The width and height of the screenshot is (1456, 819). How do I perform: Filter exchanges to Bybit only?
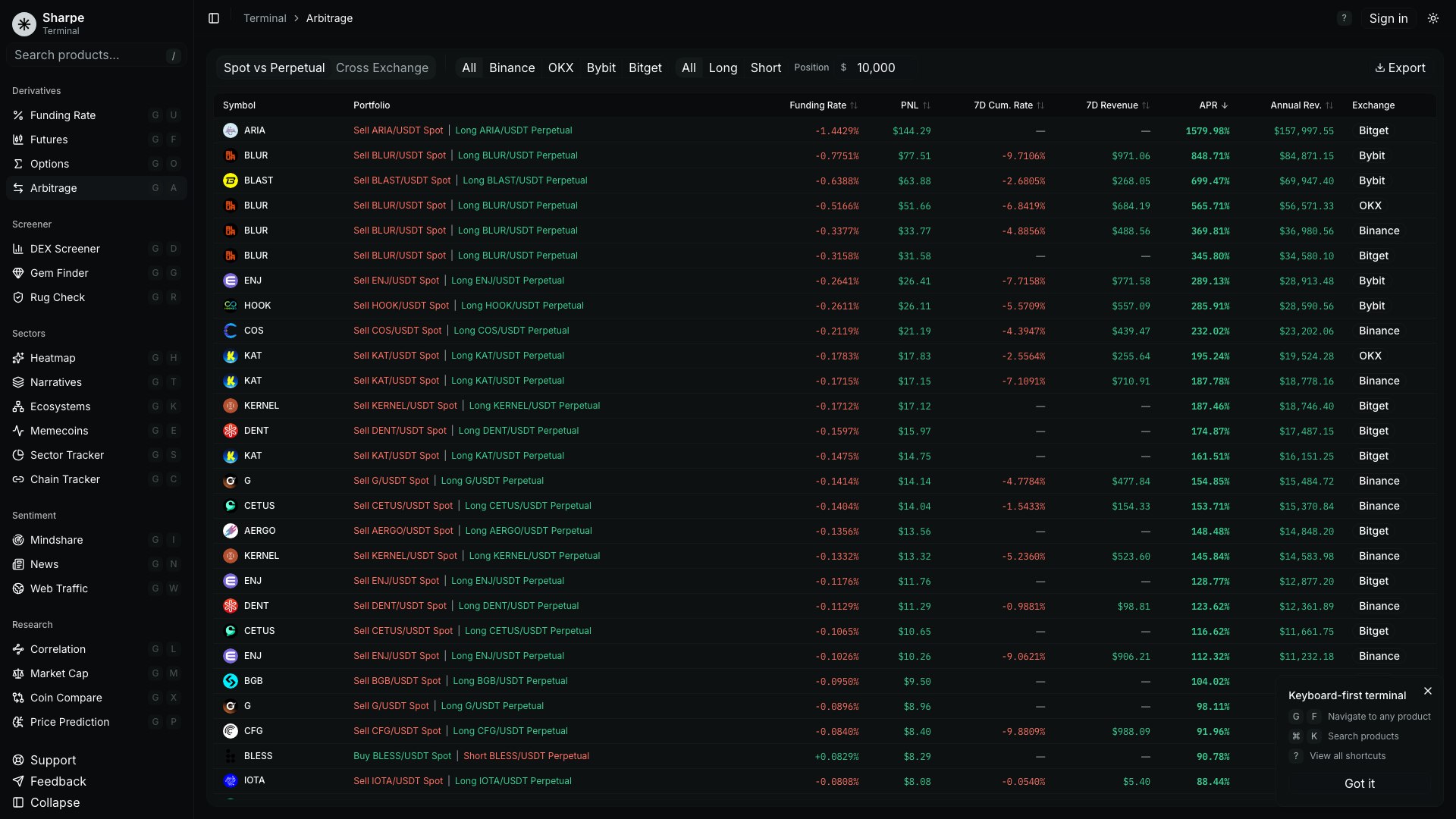pyautogui.click(x=601, y=67)
